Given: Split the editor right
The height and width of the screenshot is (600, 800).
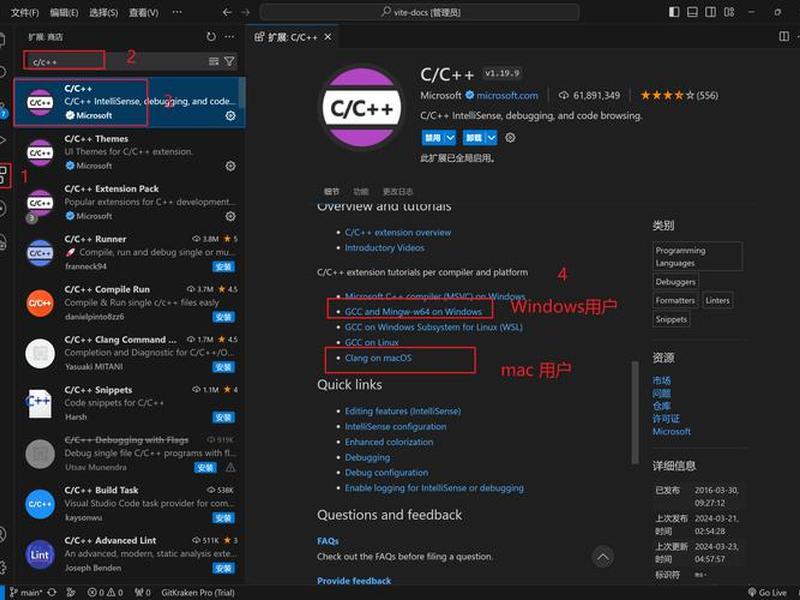Looking at the screenshot, I should (x=784, y=36).
